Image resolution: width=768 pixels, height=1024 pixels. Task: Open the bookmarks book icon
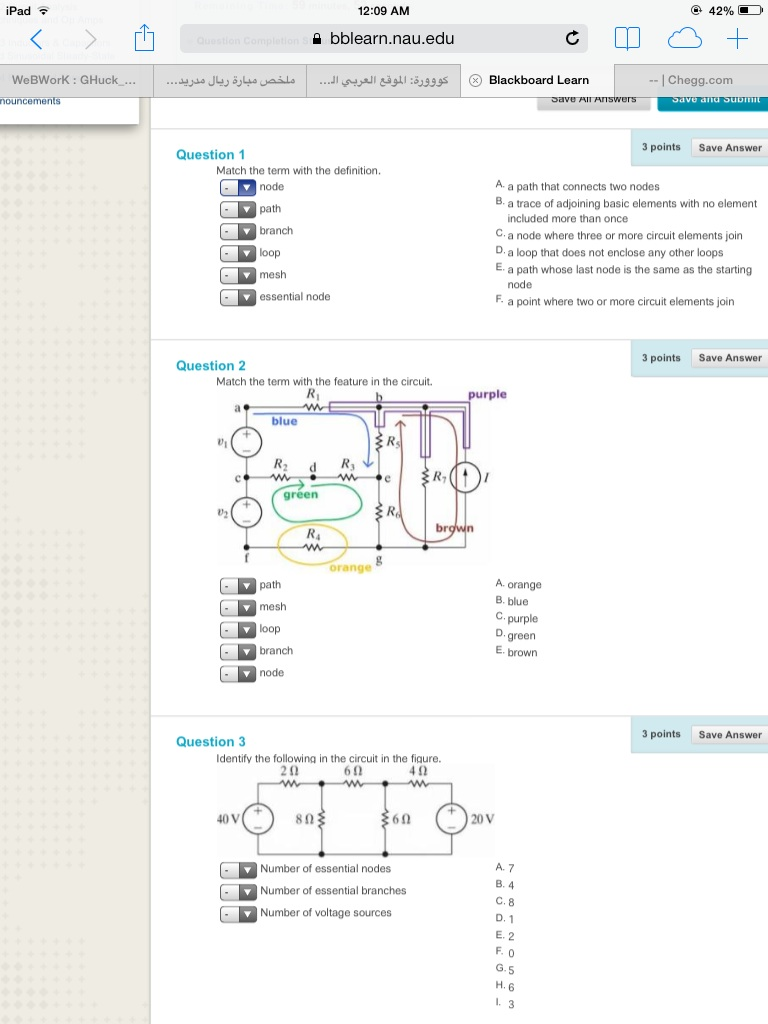(x=627, y=39)
